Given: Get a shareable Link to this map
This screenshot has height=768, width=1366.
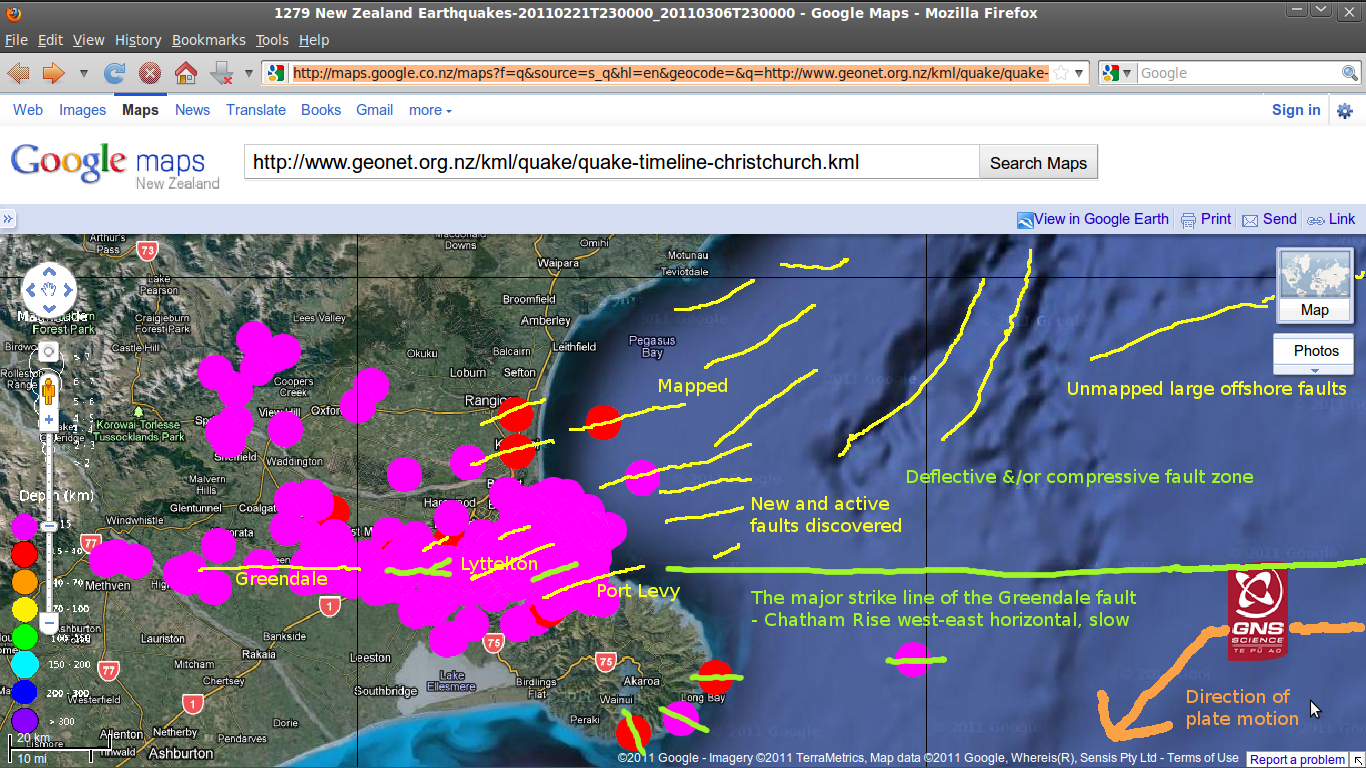Looking at the screenshot, I should pyautogui.click(x=1331, y=219).
